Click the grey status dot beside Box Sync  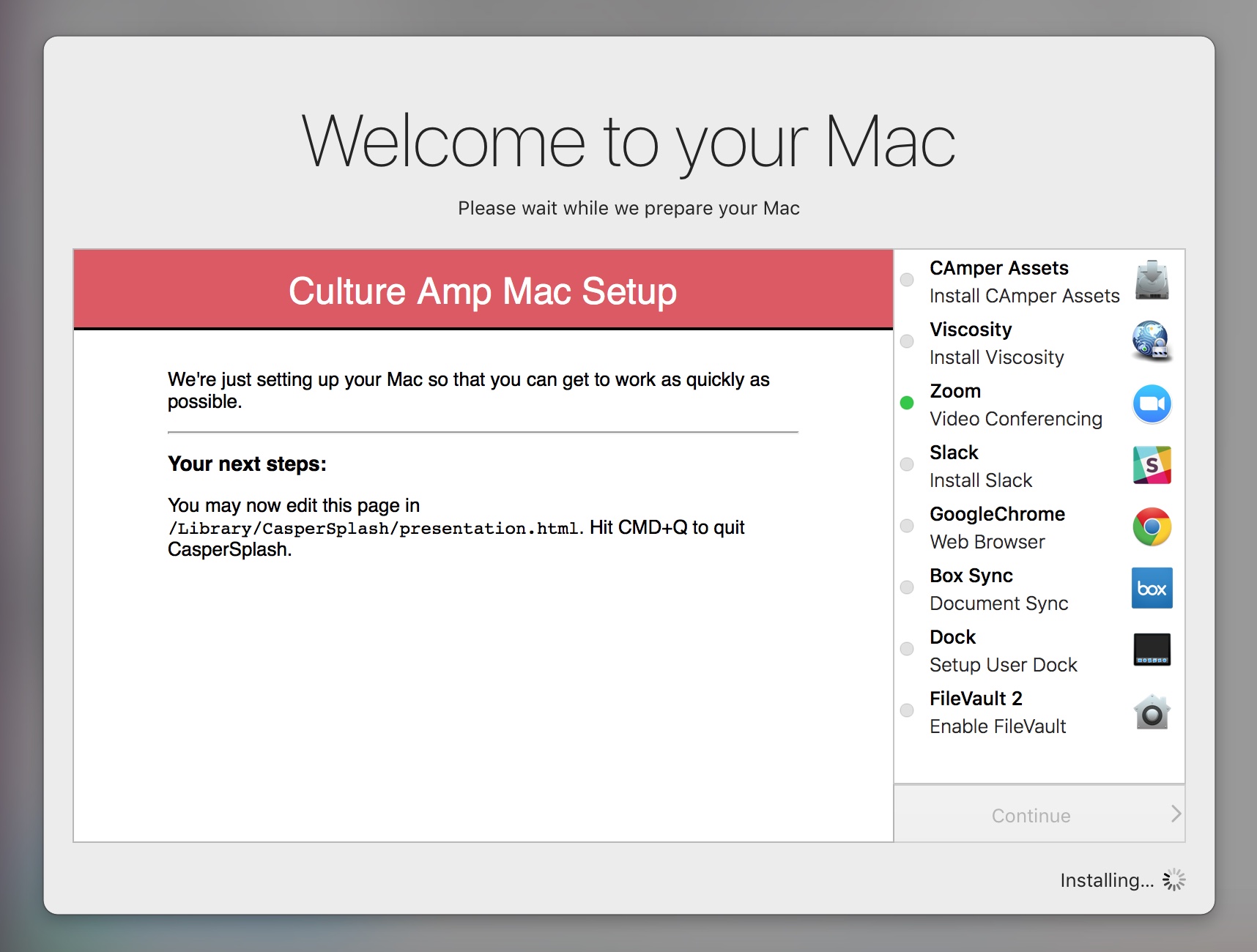tap(907, 587)
